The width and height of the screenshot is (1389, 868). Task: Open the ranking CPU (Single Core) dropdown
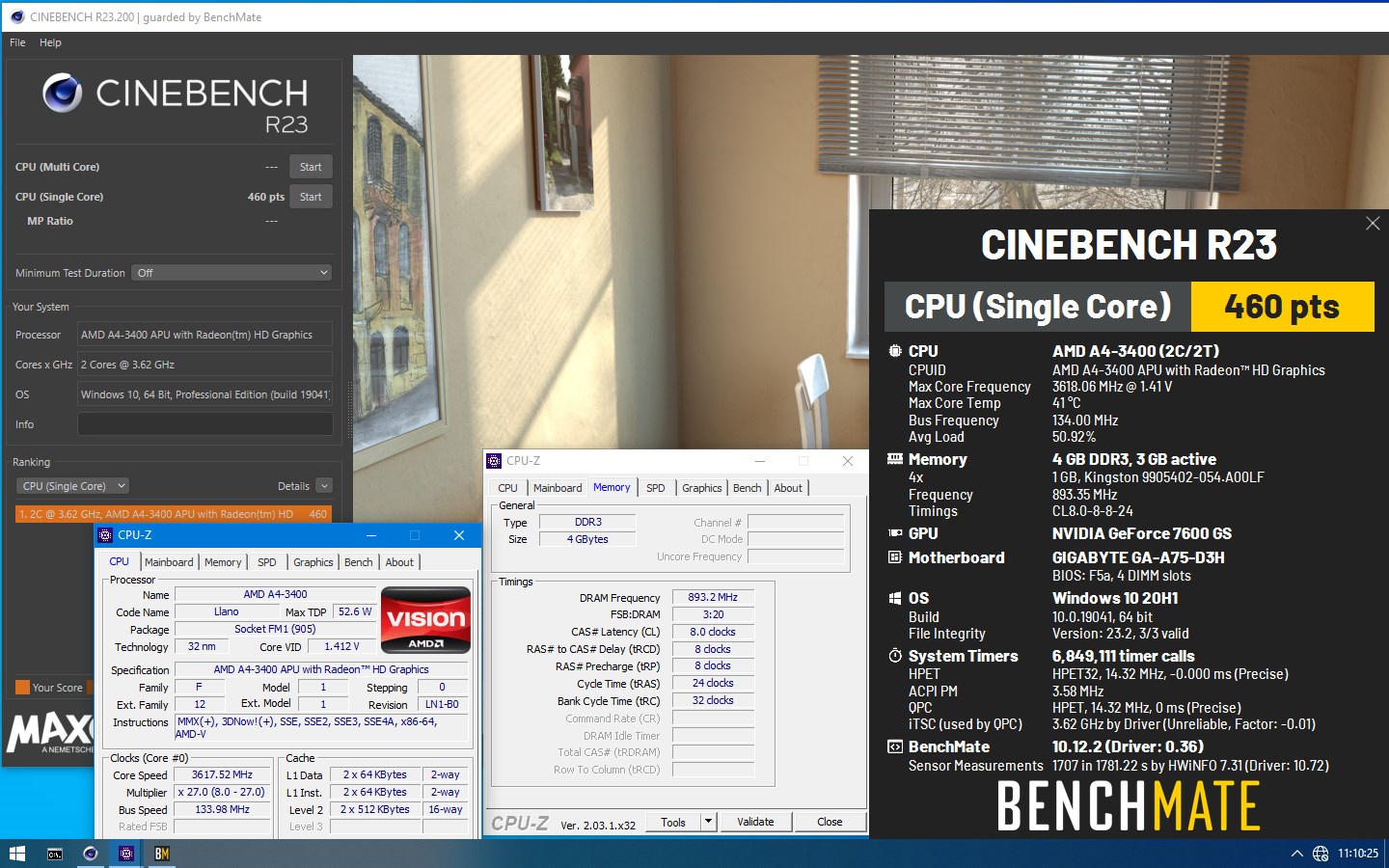point(73,486)
